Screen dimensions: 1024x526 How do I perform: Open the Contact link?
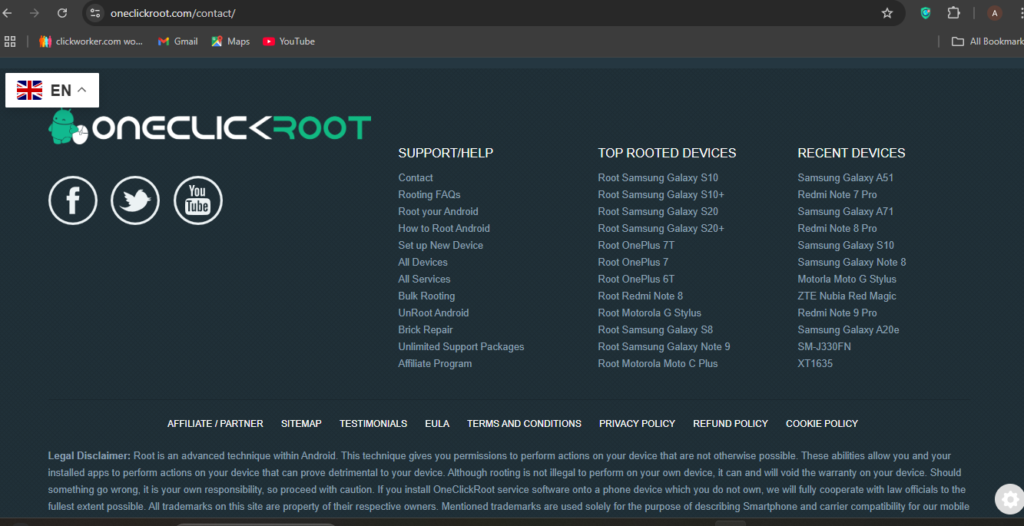click(415, 178)
